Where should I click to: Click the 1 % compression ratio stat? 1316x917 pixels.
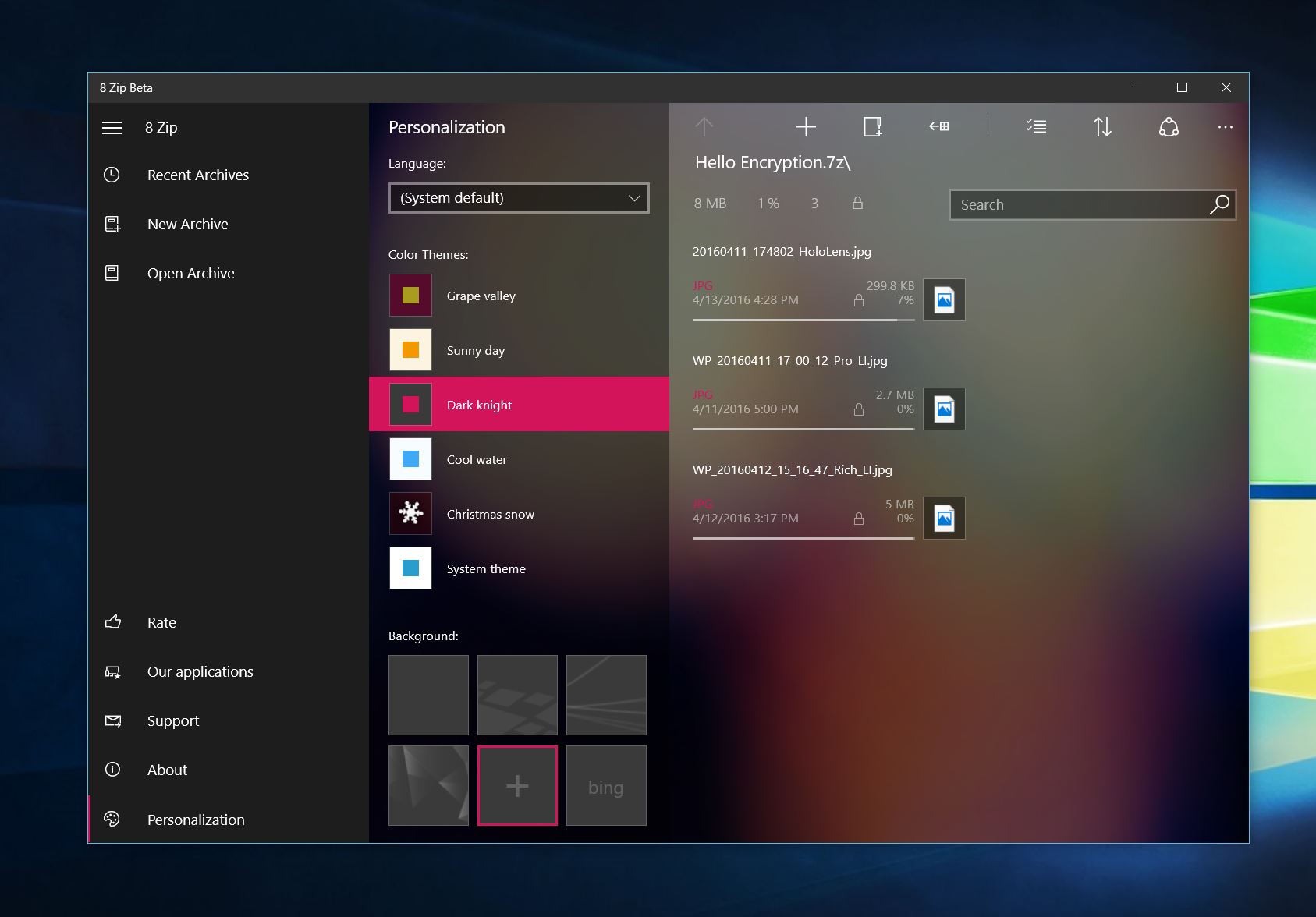pyautogui.click(x=768, y=203)
